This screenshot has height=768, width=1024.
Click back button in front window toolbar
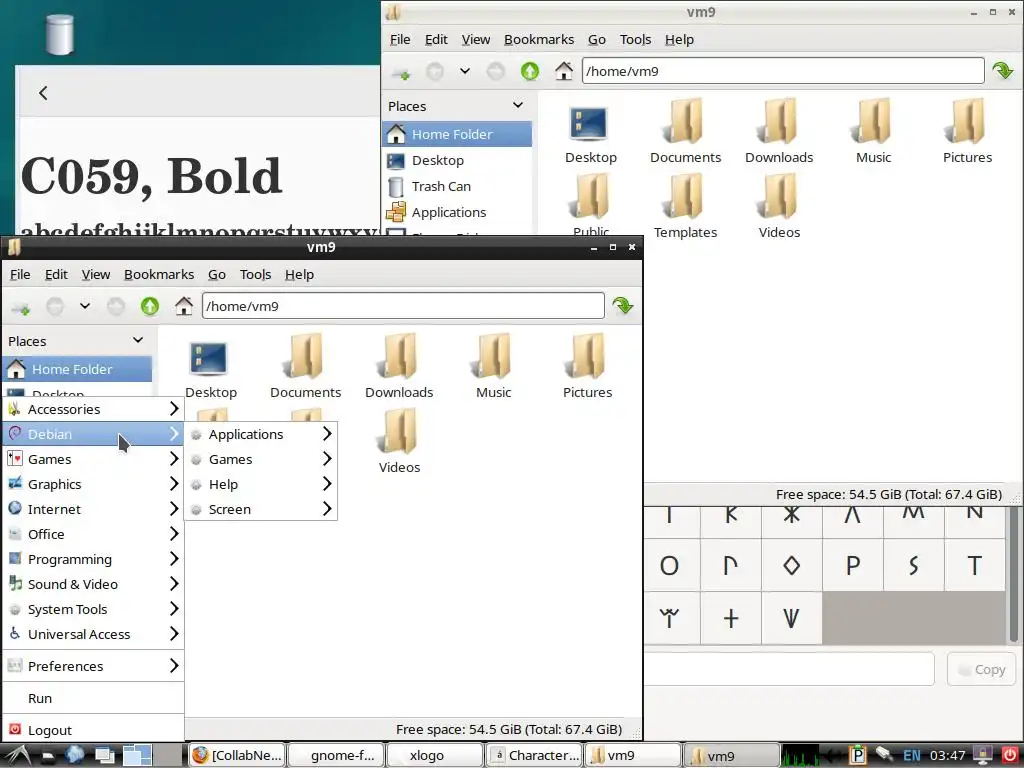[55, 306]
